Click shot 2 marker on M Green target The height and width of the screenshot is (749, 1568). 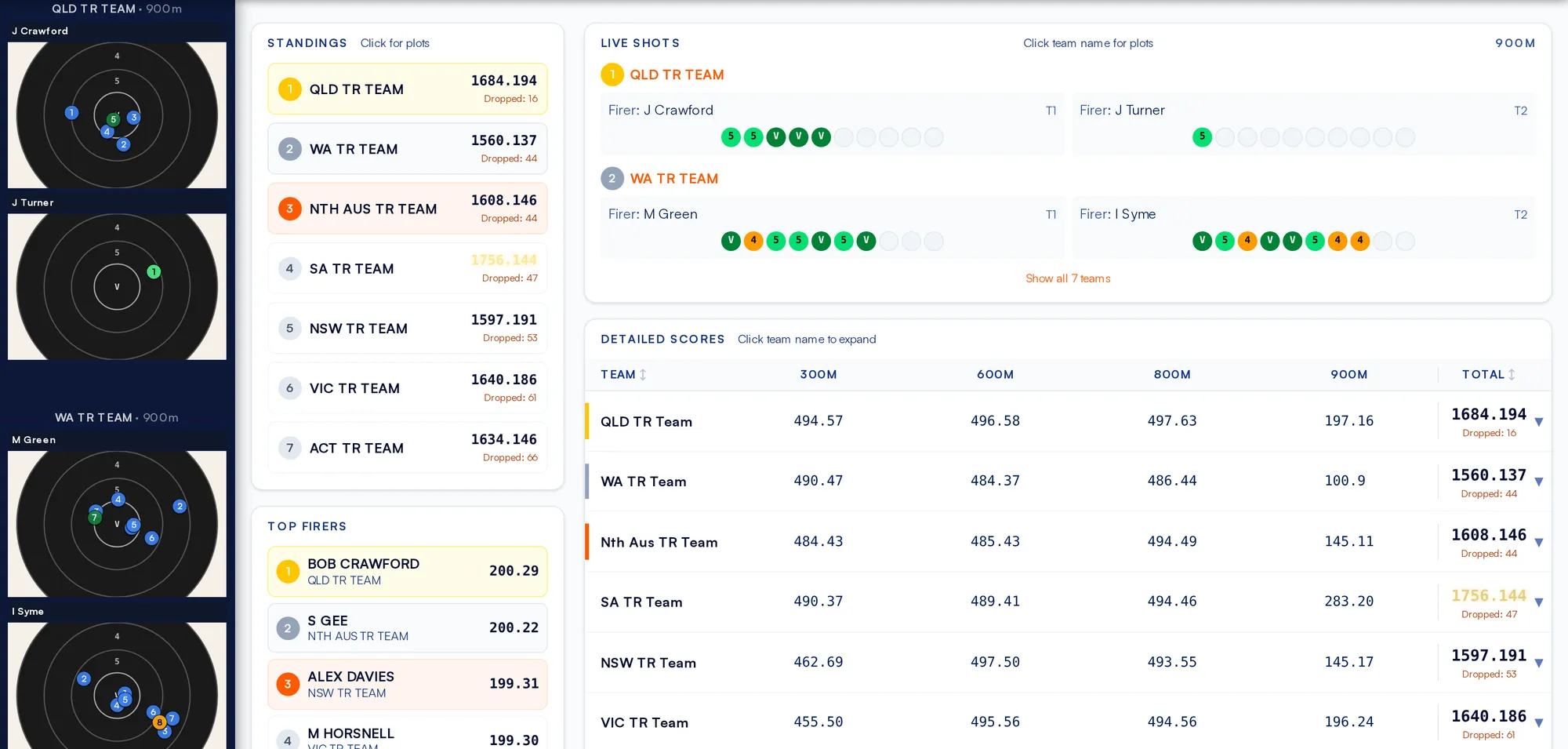[180, 507]
